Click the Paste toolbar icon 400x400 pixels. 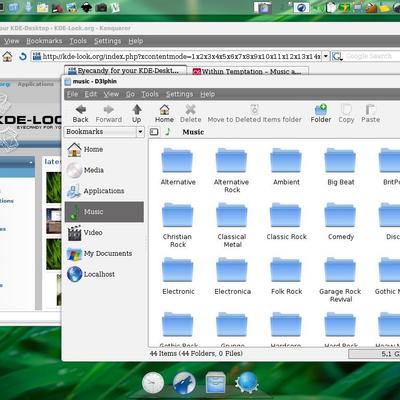point(371,114)
